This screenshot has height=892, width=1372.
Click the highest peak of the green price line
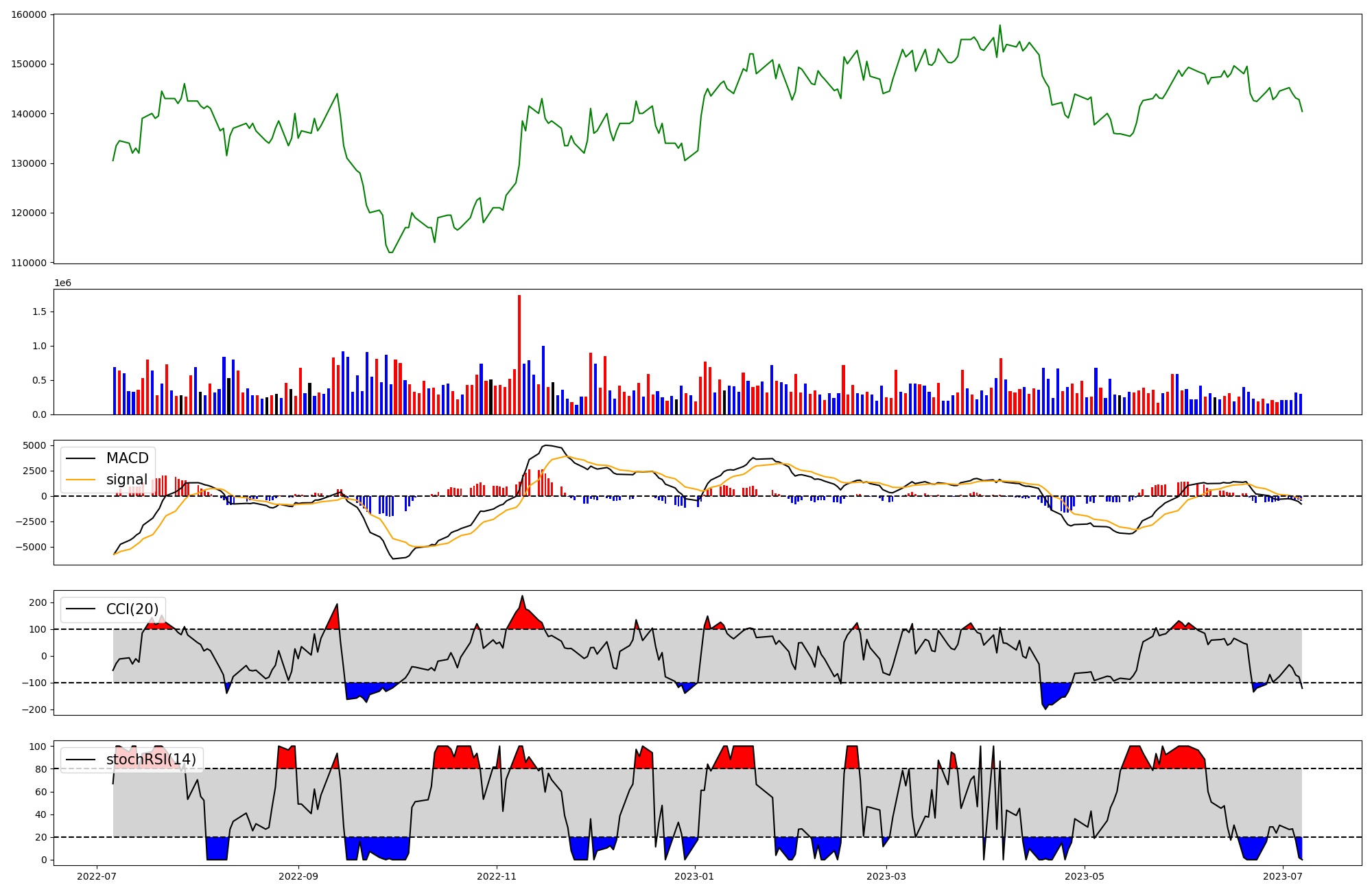point(1000,26)
